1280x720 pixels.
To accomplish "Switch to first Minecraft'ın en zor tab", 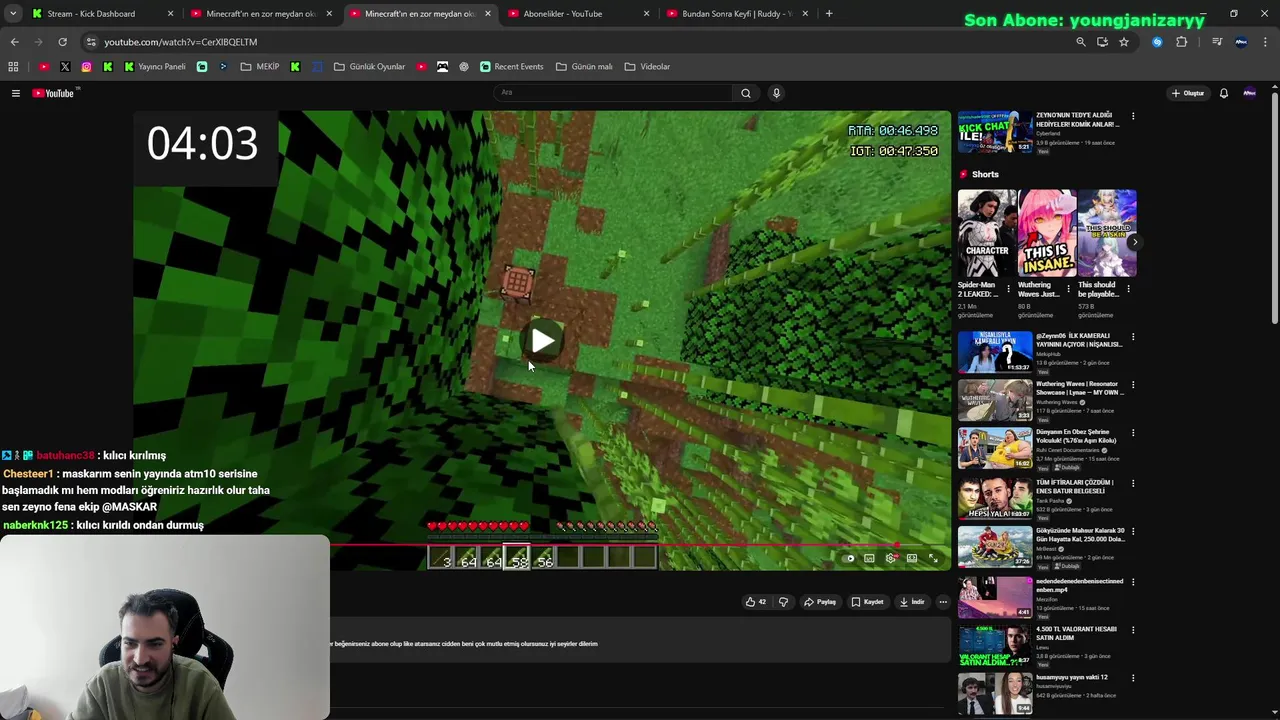I will (x=260, y=14).
